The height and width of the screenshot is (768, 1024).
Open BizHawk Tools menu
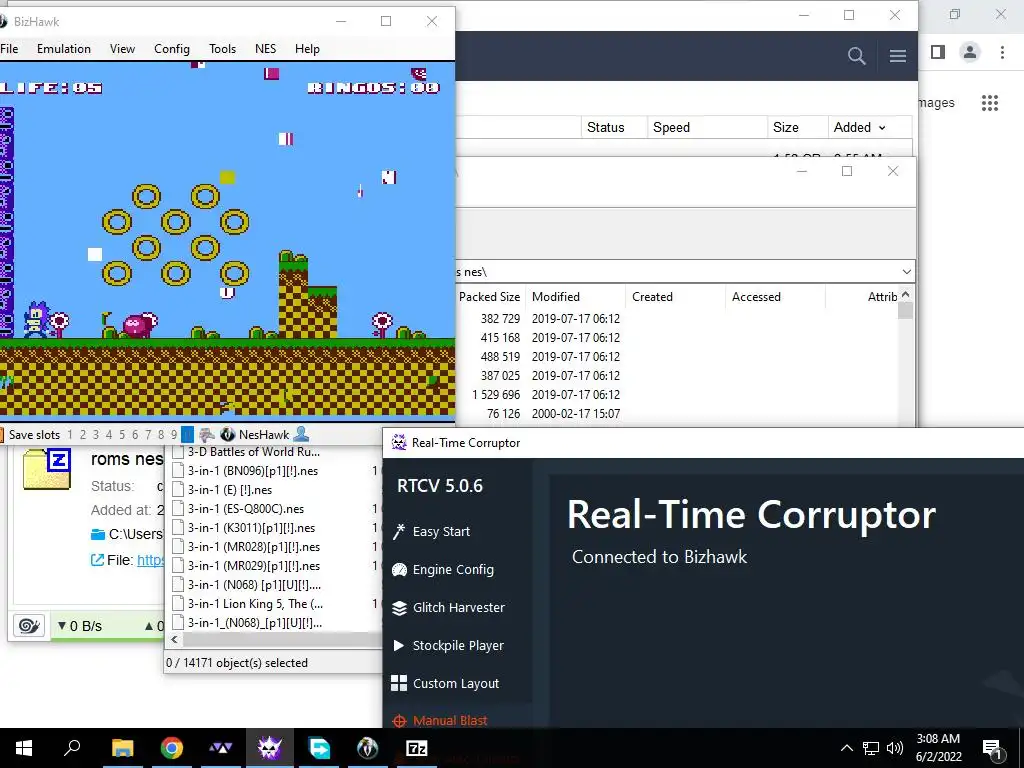(222, 49)
